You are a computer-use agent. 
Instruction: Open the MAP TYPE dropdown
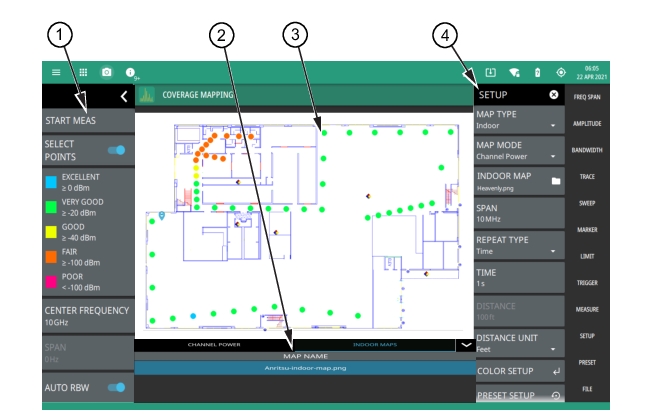518,120
